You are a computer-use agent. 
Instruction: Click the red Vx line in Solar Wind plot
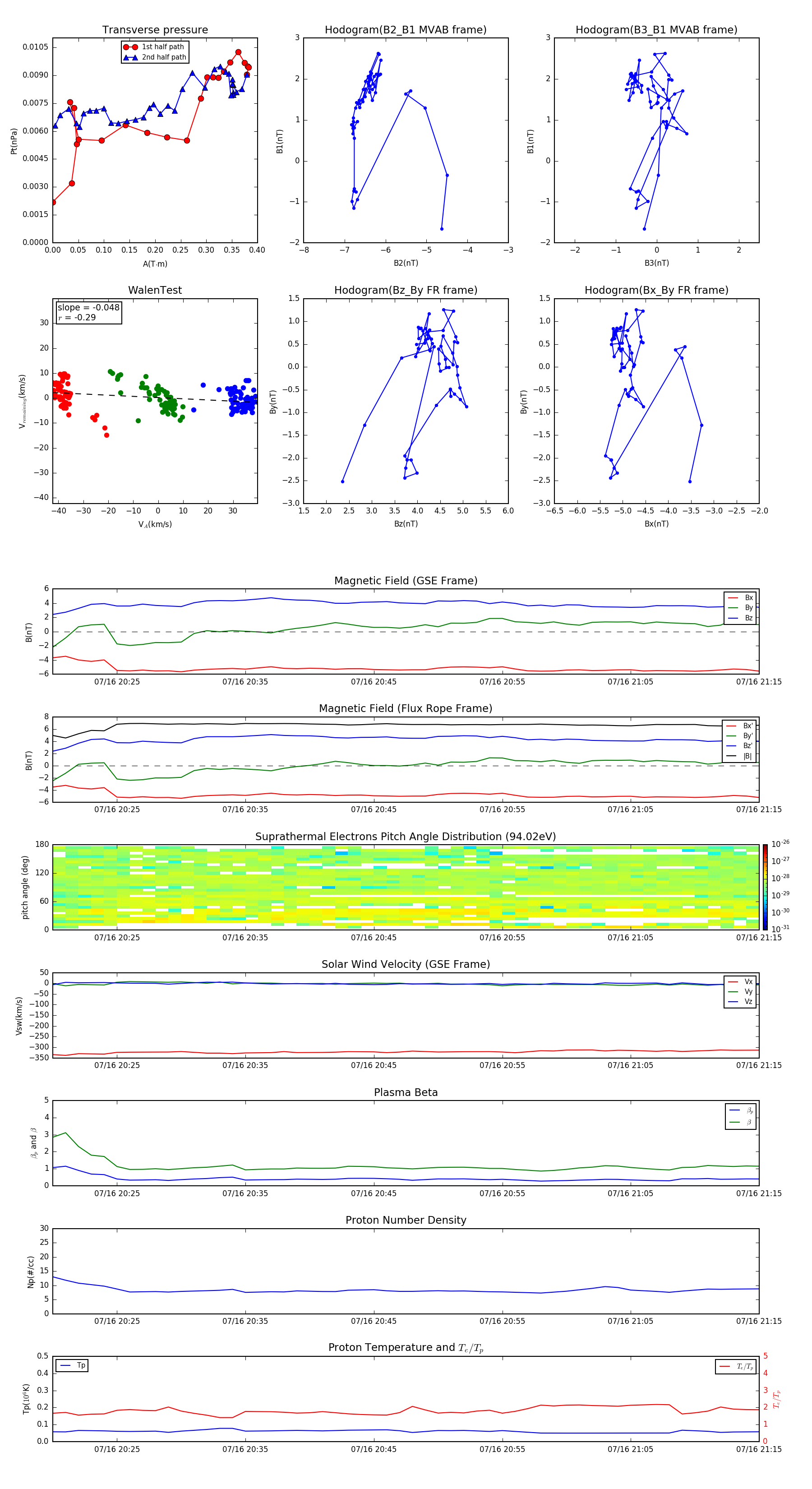tap(405, 1051)
